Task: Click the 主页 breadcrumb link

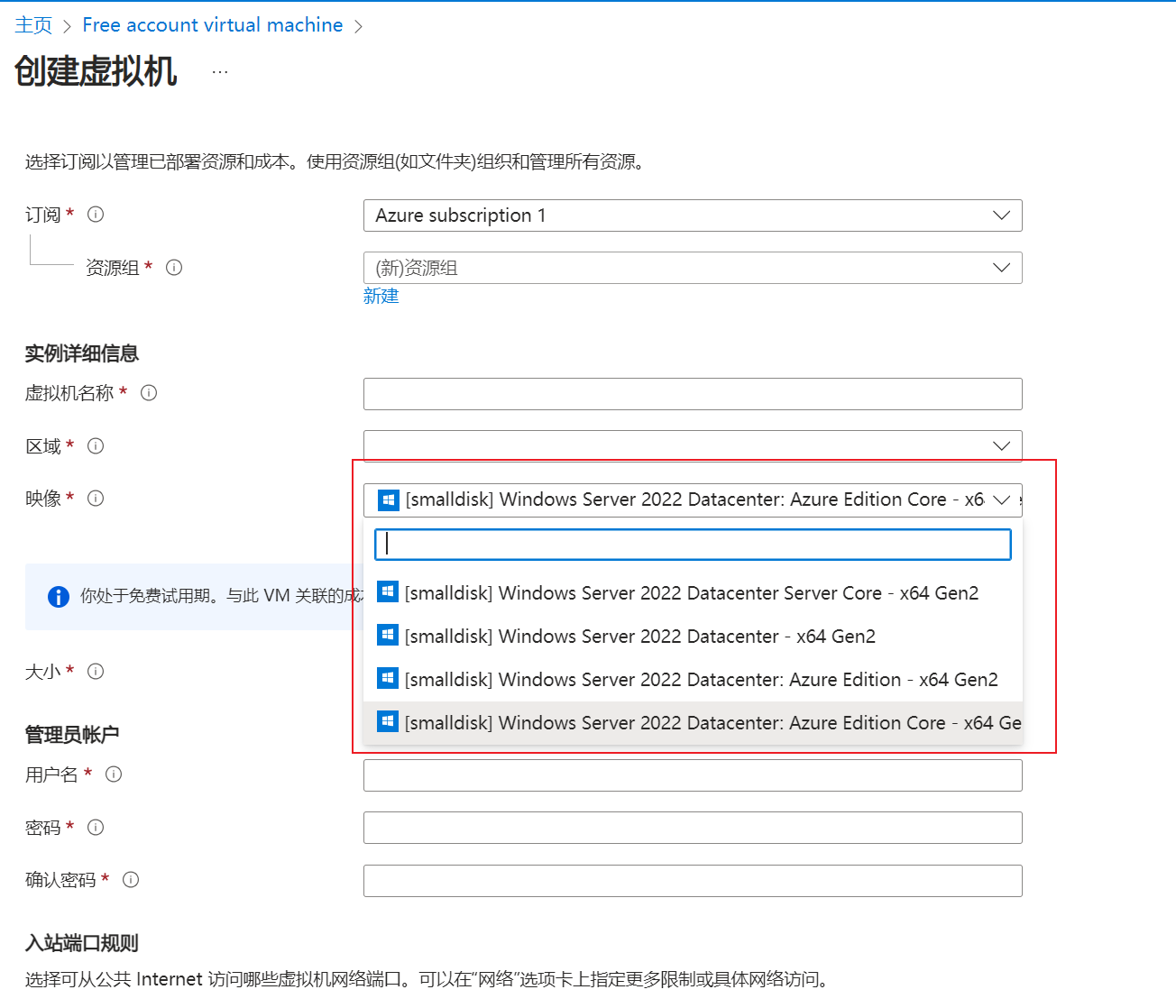Action: [33, 25]
